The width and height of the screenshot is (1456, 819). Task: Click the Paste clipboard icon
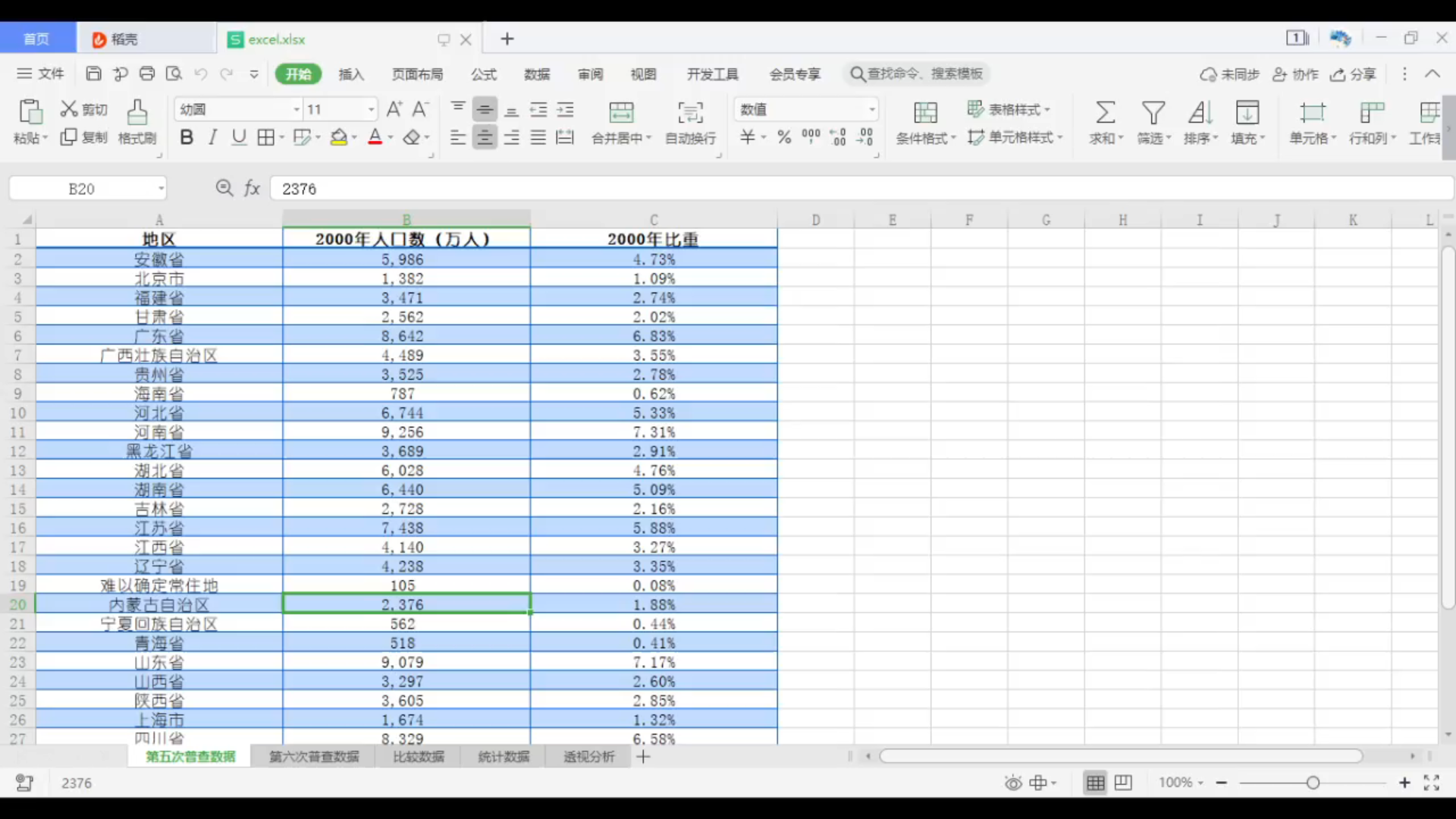point(30,112)
